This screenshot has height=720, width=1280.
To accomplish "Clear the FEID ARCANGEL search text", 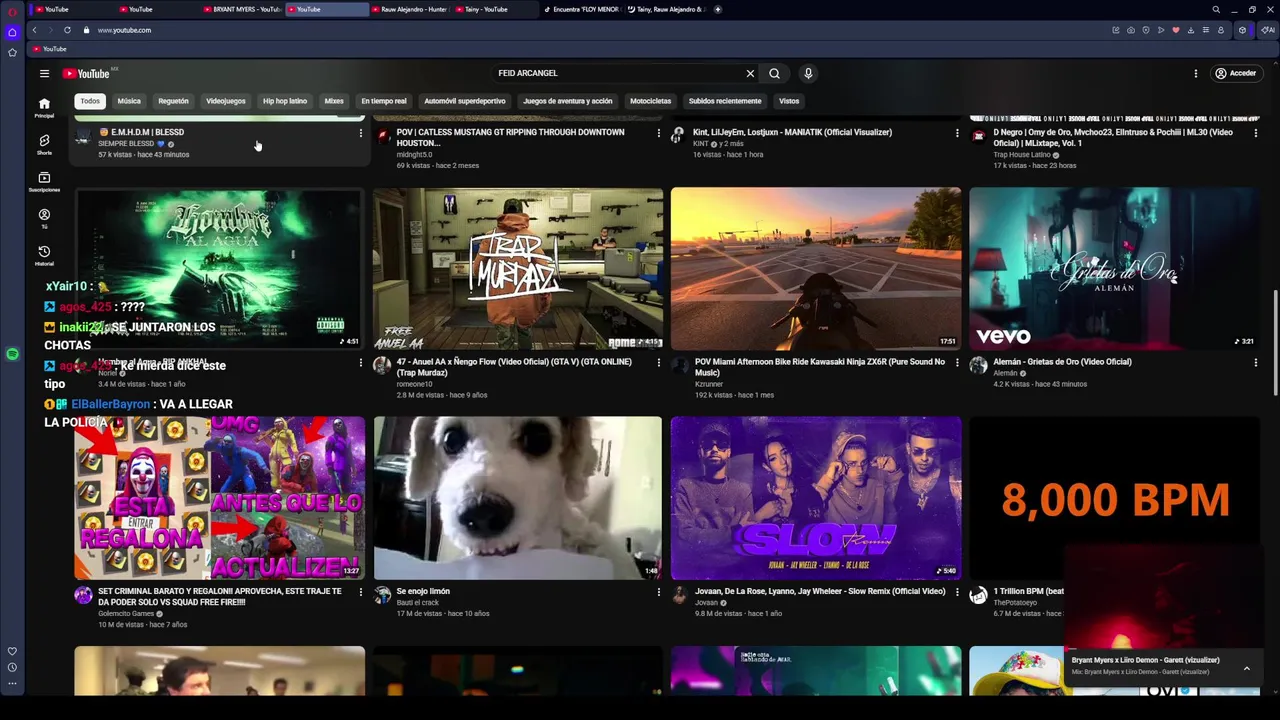I will [x=750, y=73].
